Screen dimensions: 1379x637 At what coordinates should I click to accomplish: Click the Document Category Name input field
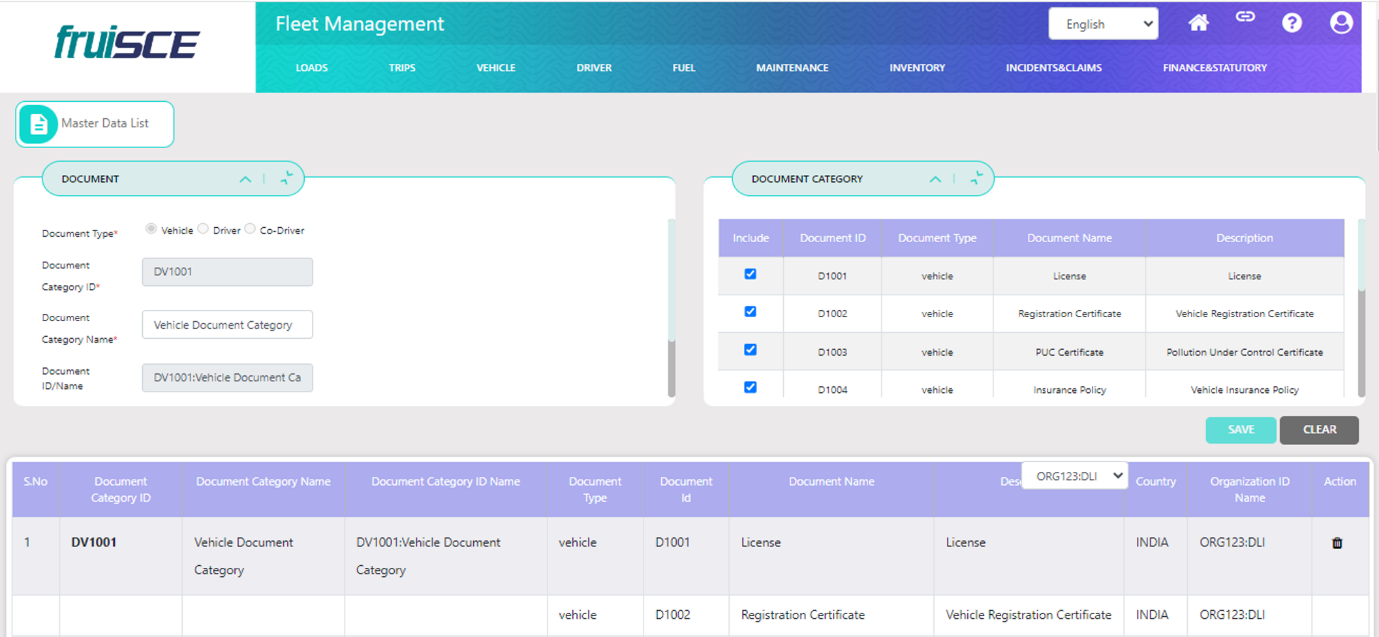click(227, 325)
